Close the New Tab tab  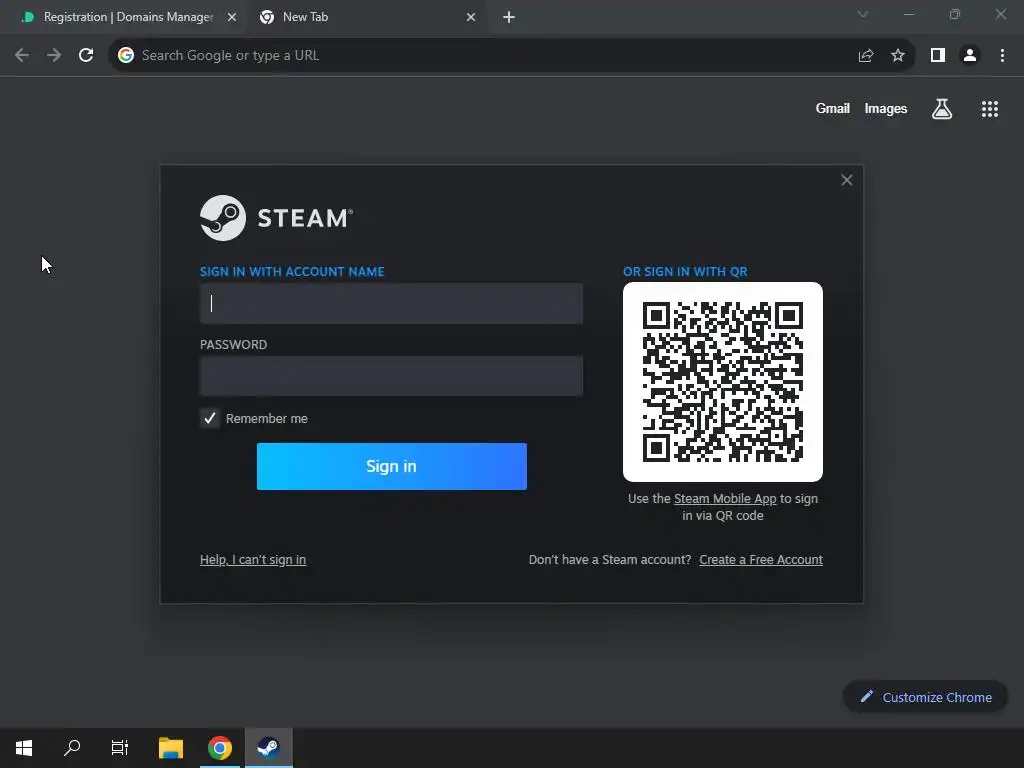coord(471,18)
